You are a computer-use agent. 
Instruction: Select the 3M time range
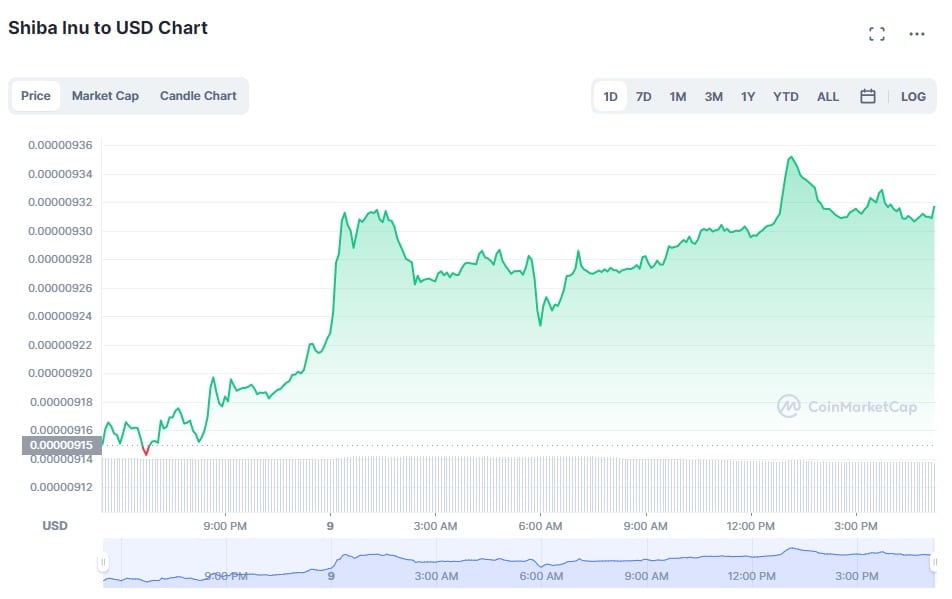(x=713, y=96)
